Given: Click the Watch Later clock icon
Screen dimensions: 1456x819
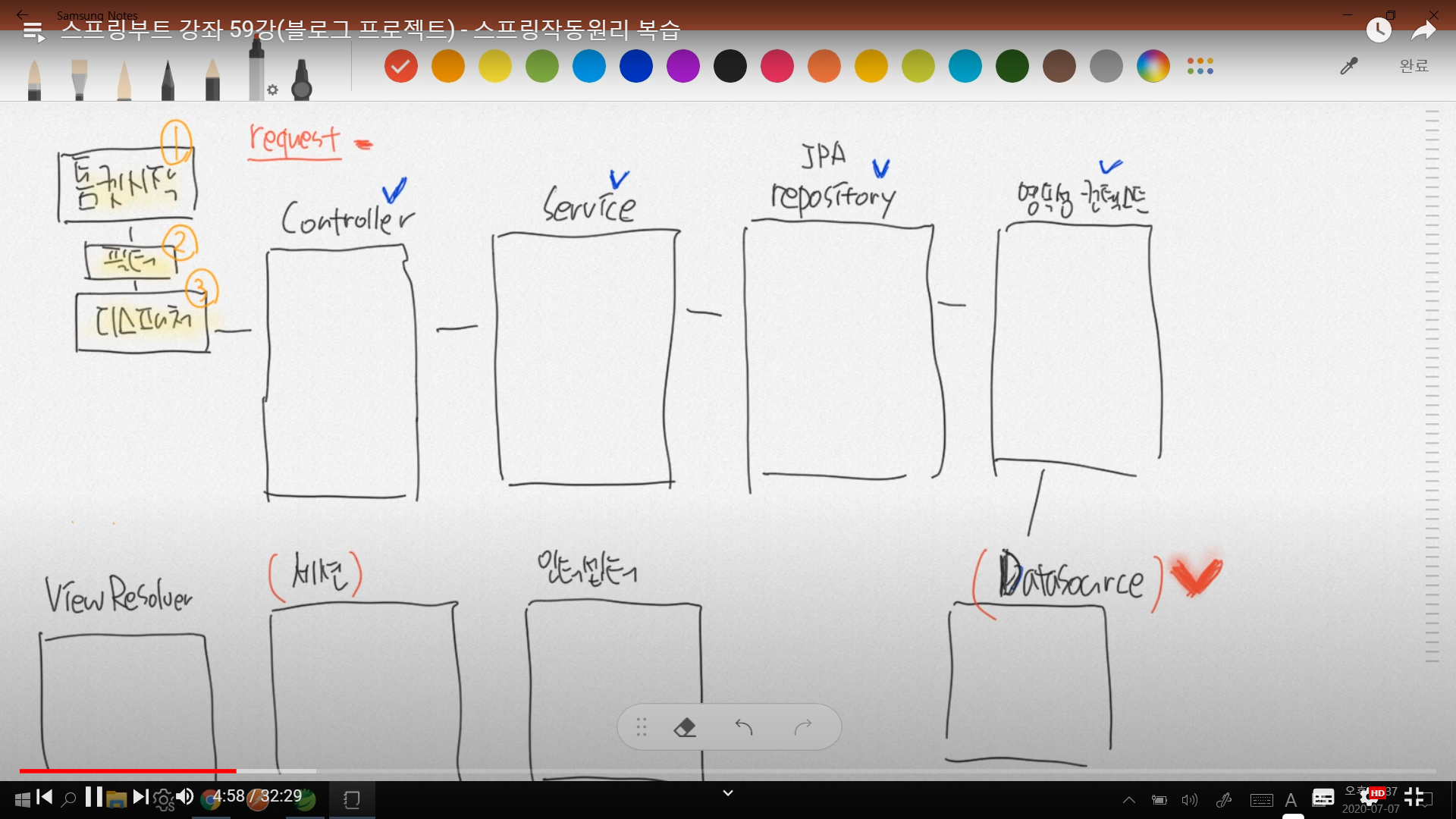Looking at the screenshot, I should pyautogui.click(x=1379, y=30).
